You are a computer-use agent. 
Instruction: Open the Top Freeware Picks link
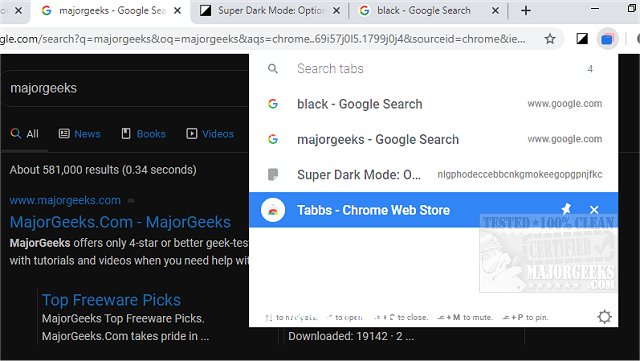click(111, 300)
